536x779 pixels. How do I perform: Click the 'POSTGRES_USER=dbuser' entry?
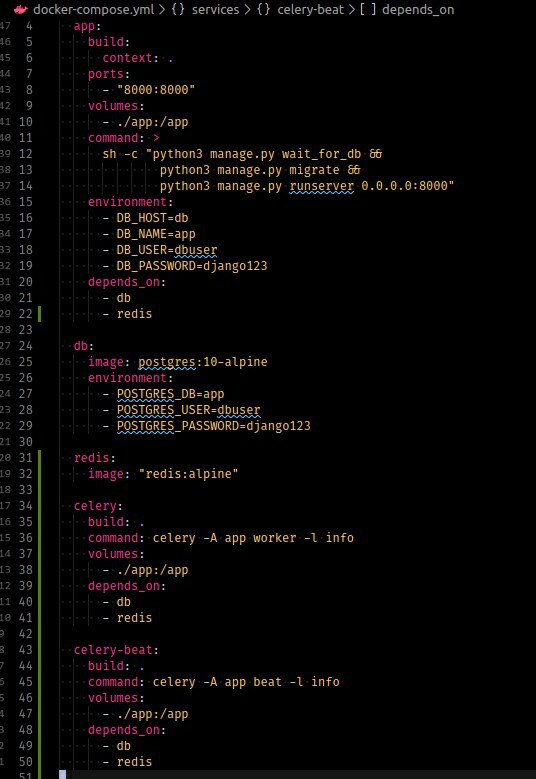pos(188,409)
